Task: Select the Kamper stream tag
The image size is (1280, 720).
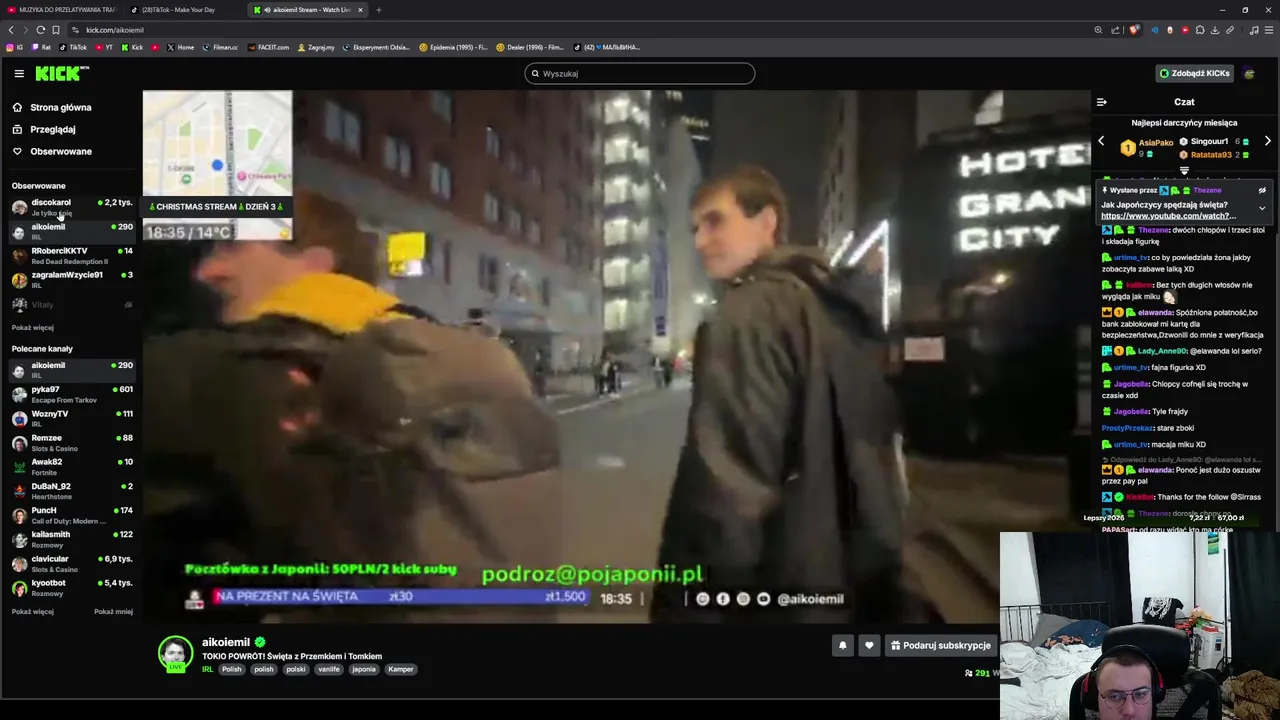Action: coord(401,669)
